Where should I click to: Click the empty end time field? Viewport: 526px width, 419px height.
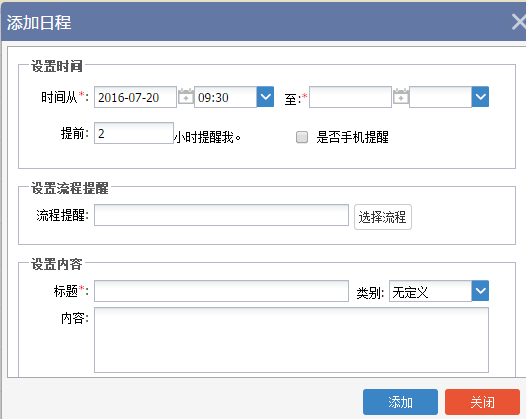440,97
